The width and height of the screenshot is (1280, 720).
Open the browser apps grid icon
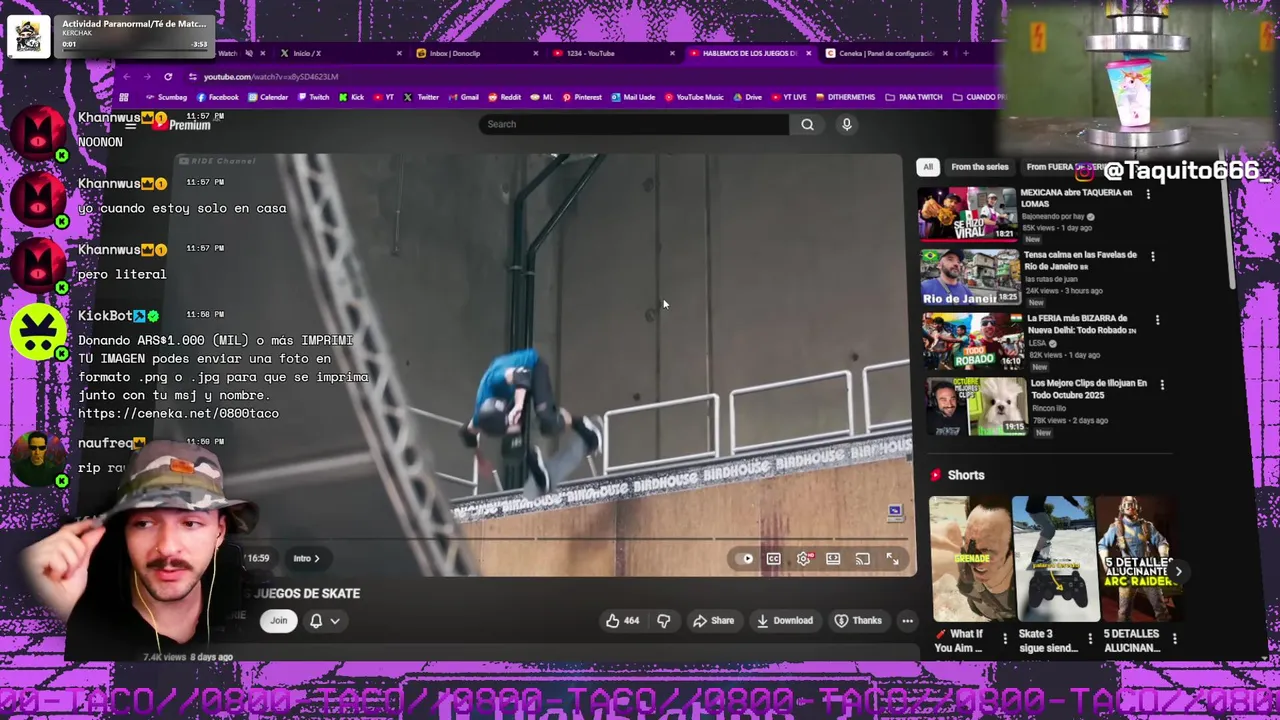click(124, 97)
